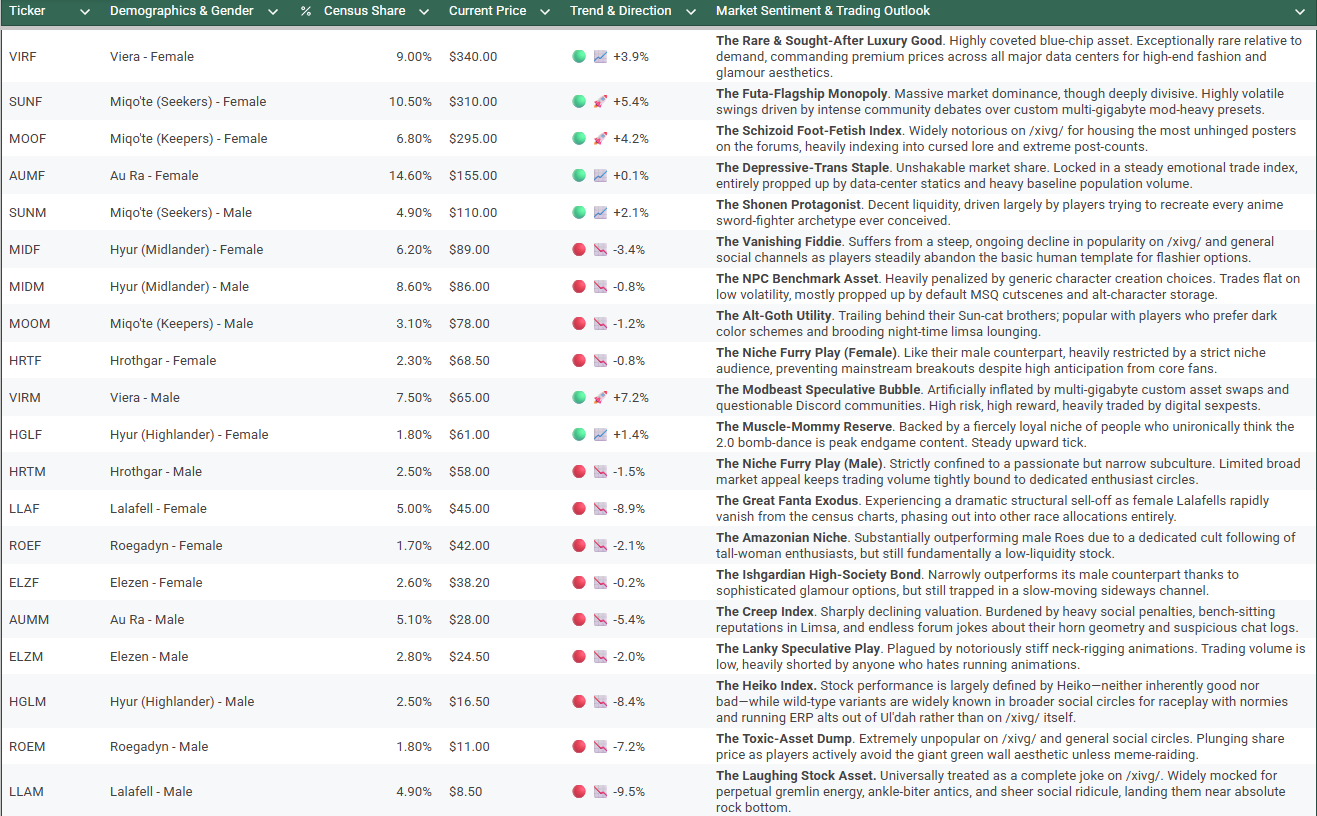
Task: Click the rocket icon in the SUNF row
Action: pyautogui.click(x=600, y=102)
